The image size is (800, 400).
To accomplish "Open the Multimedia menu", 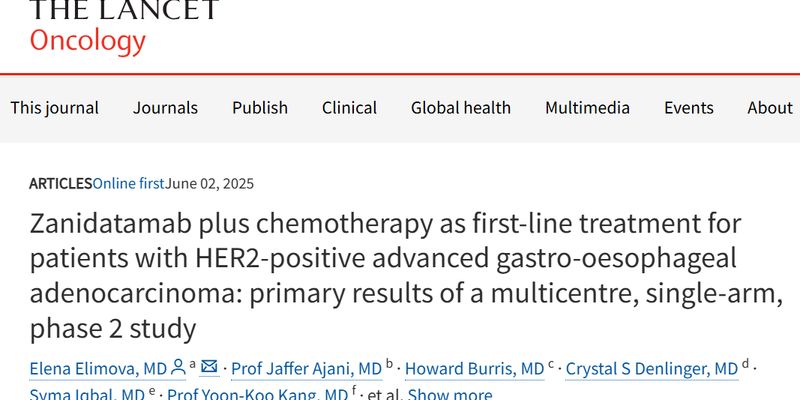I will click(587, 108).
